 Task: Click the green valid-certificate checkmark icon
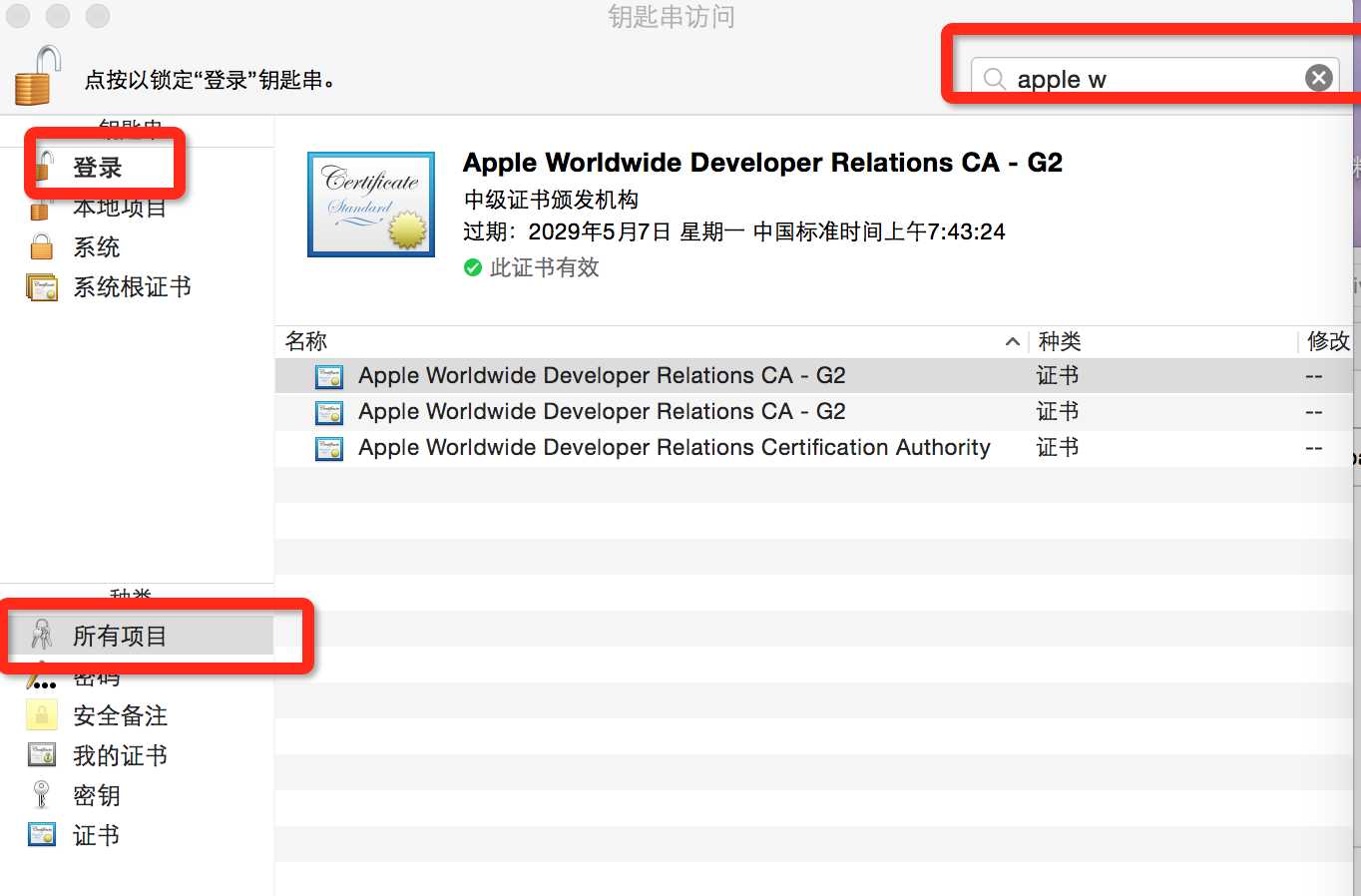(x=473, y=267)
